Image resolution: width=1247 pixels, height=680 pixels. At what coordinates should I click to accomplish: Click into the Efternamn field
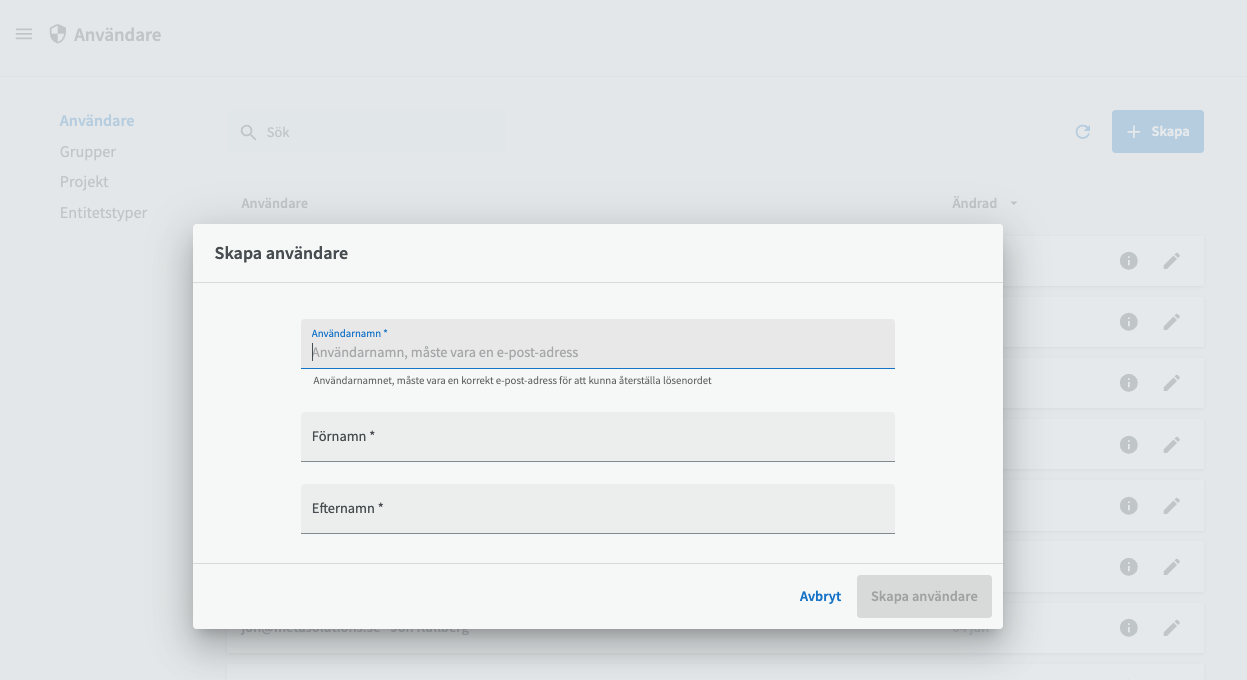click(597, 509)
